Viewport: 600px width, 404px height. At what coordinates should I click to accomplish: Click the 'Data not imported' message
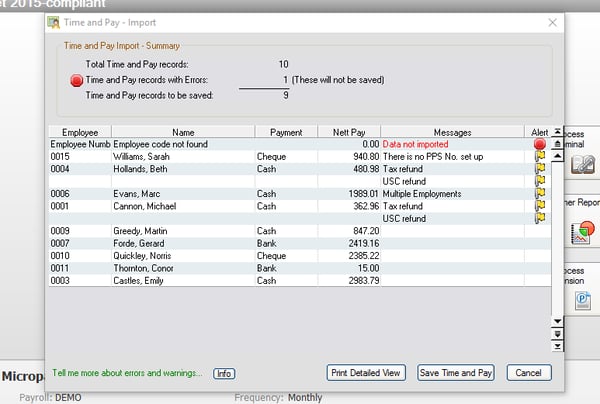click(x=415, y=144)
